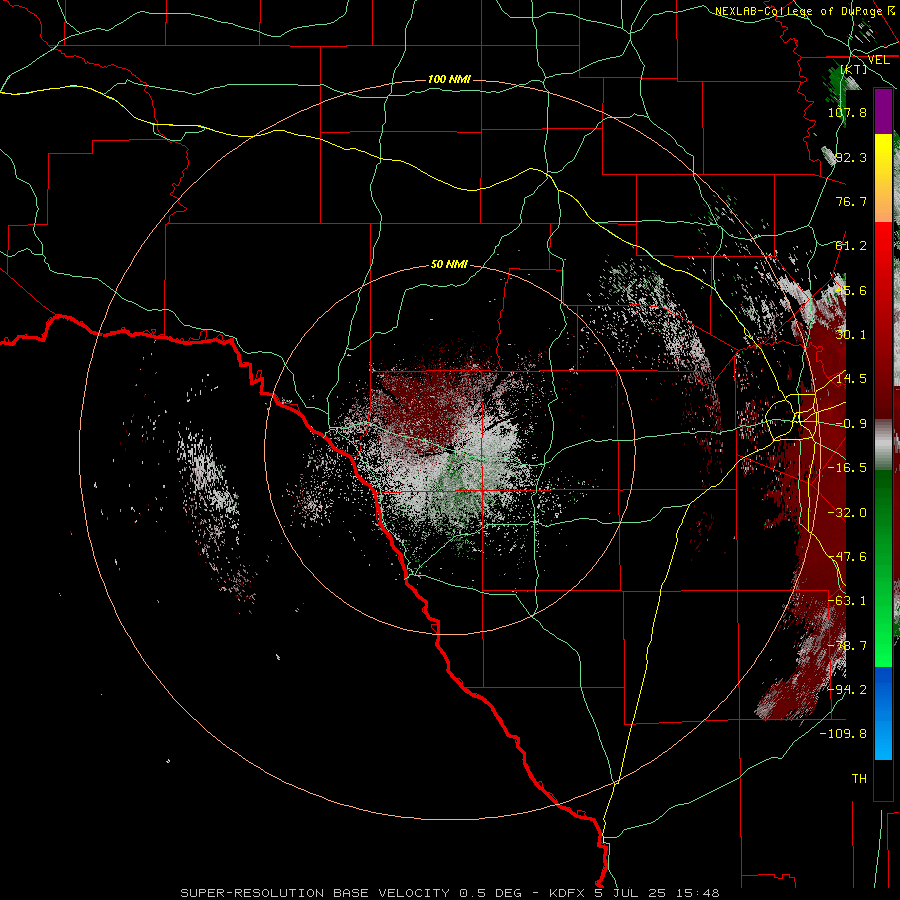900x900 pixels.
Task: Click the blue segment of the color bar
Action: [883, 713]
